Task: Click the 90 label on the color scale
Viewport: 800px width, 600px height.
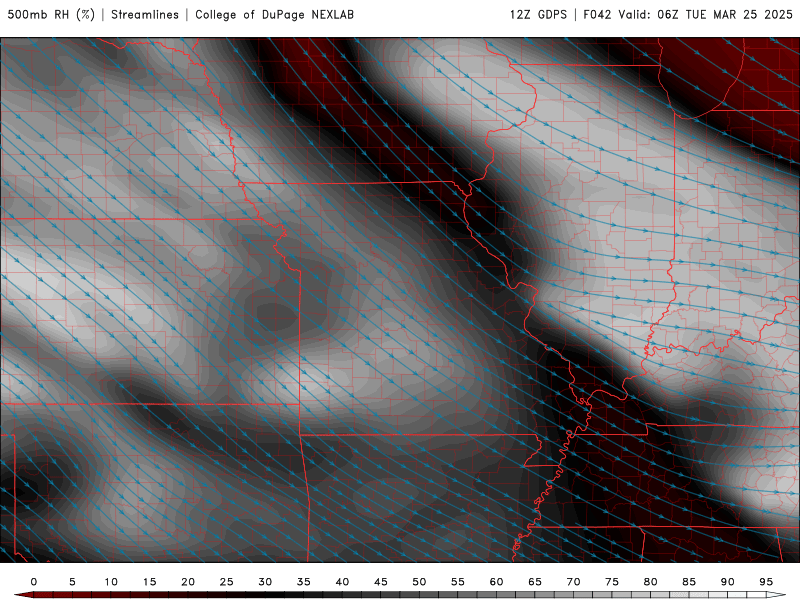Action: coord(728,582)
